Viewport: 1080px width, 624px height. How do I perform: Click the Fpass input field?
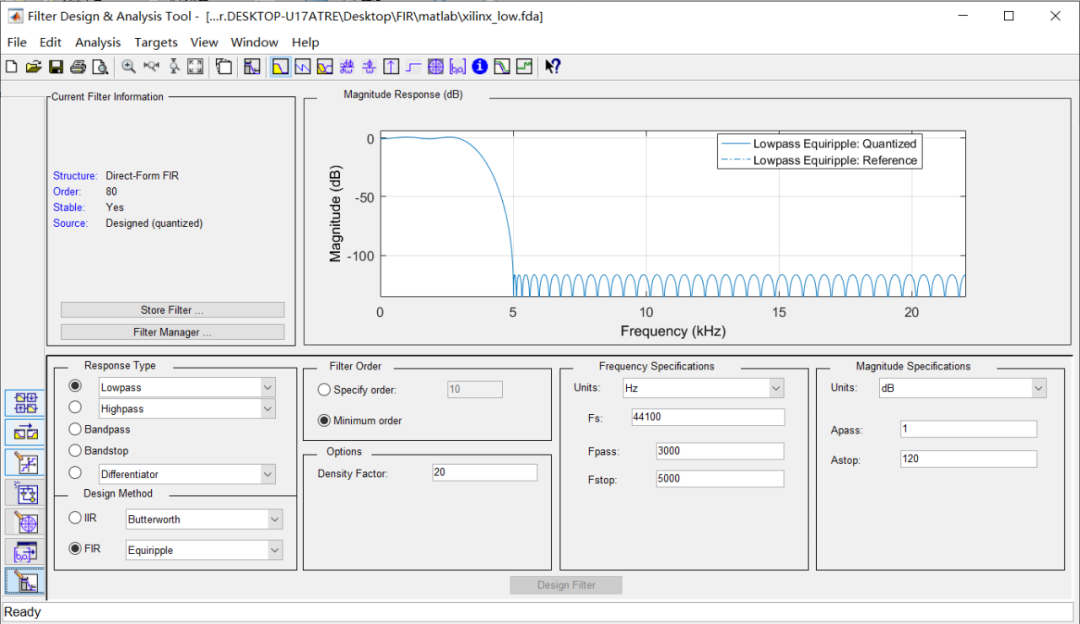click(x=719, y=451)
